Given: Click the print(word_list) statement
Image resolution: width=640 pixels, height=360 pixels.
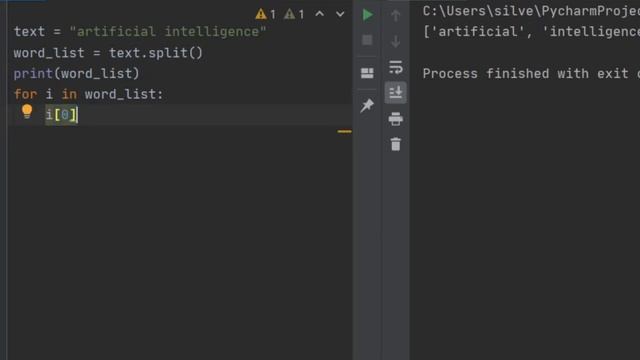Looking at the screenshot, I should click(76, 73).
